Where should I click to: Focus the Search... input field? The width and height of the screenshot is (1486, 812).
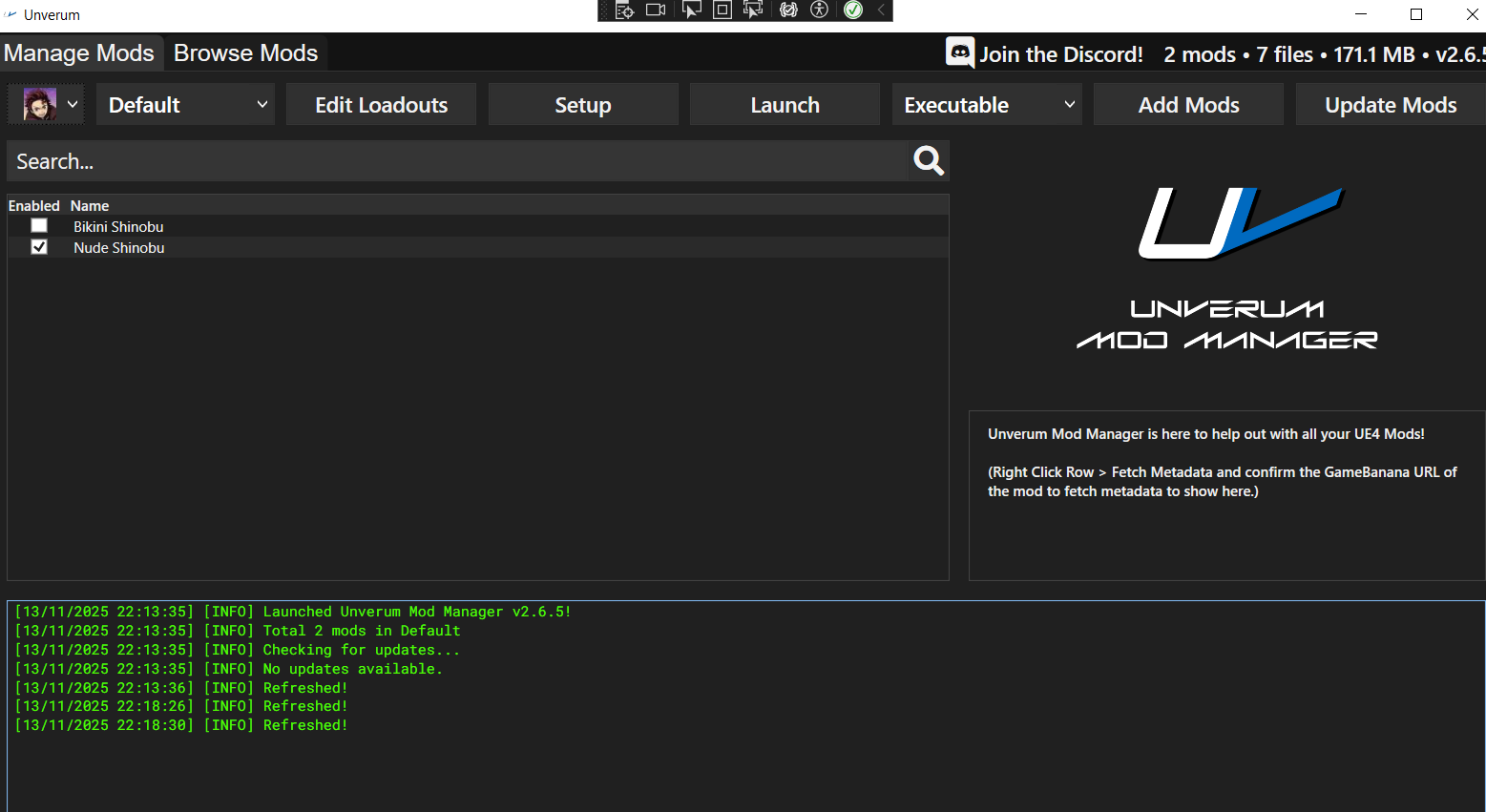(x=456, y=161)
